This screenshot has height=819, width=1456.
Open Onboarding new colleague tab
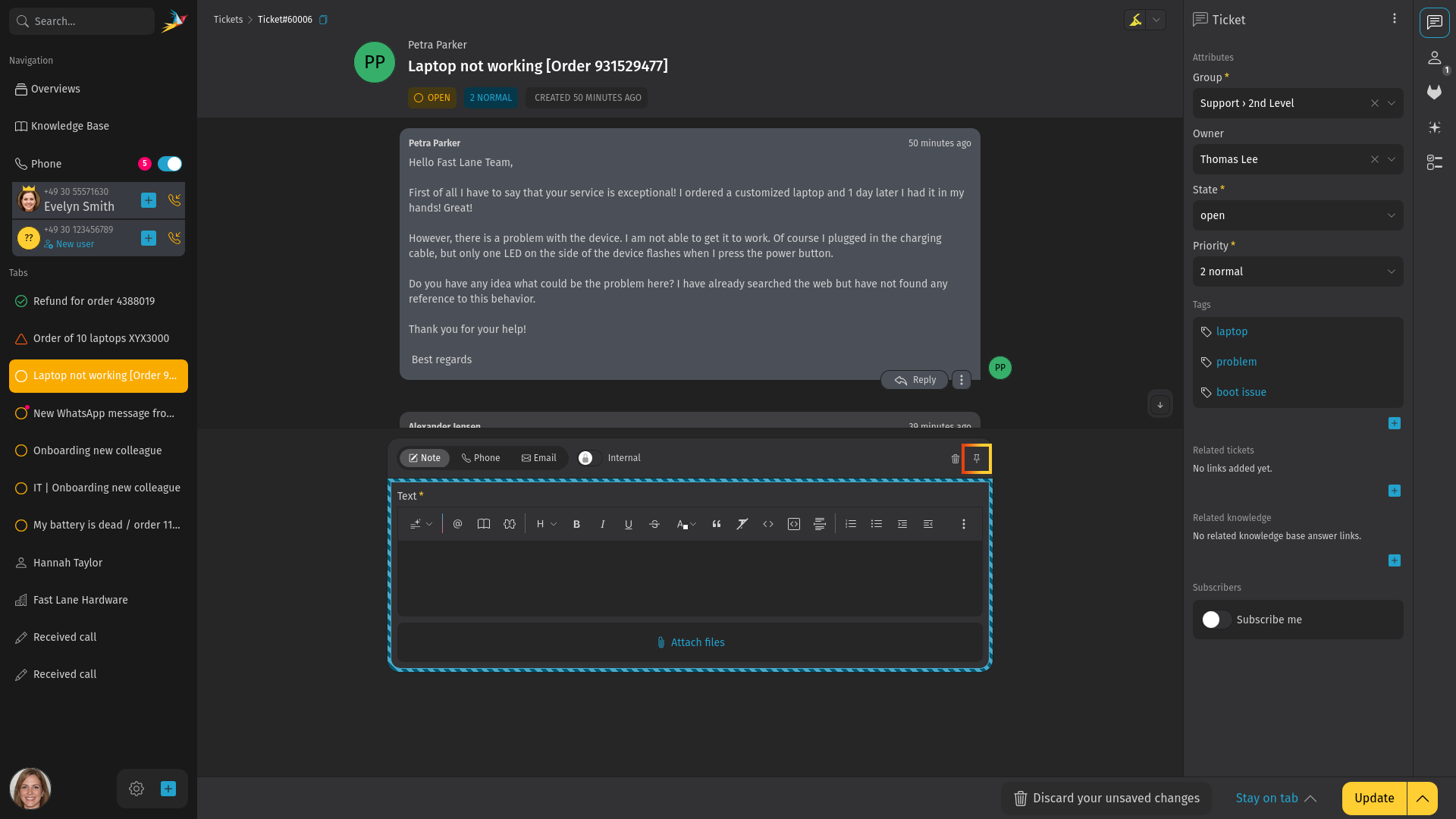pyautogui.click(x=99, y=450)
